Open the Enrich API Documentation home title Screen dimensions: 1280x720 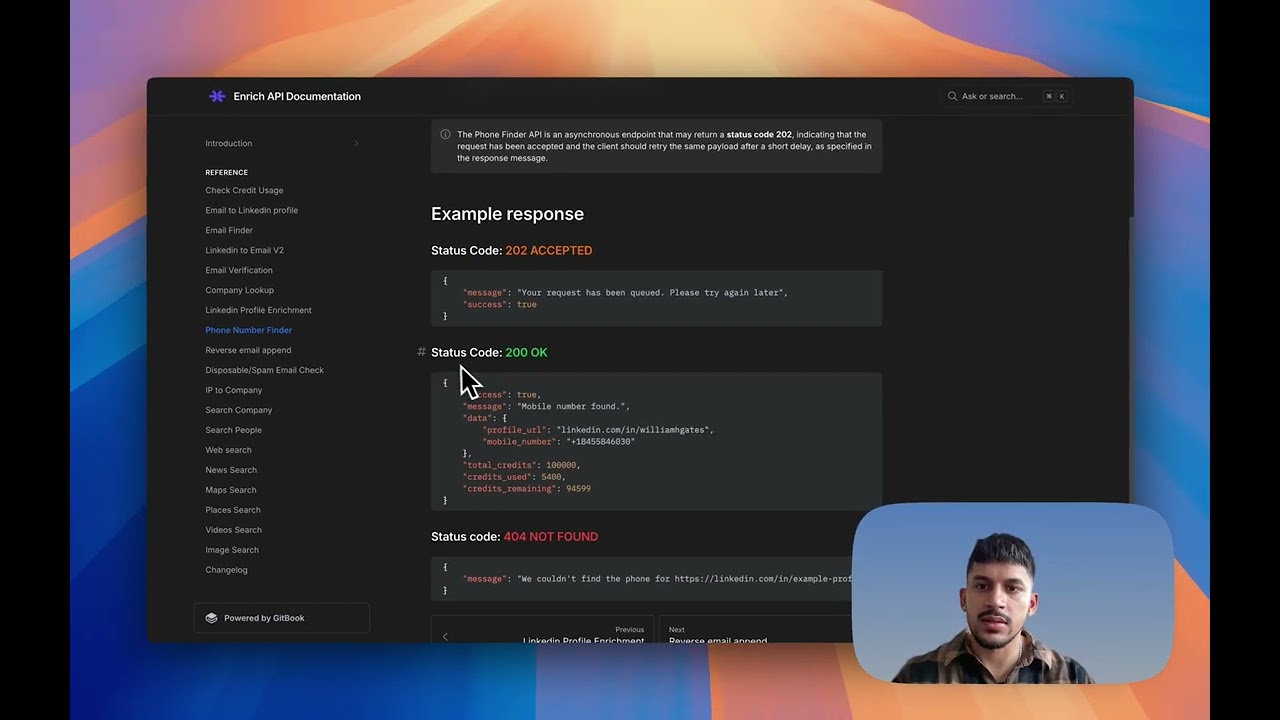[297, 96]
